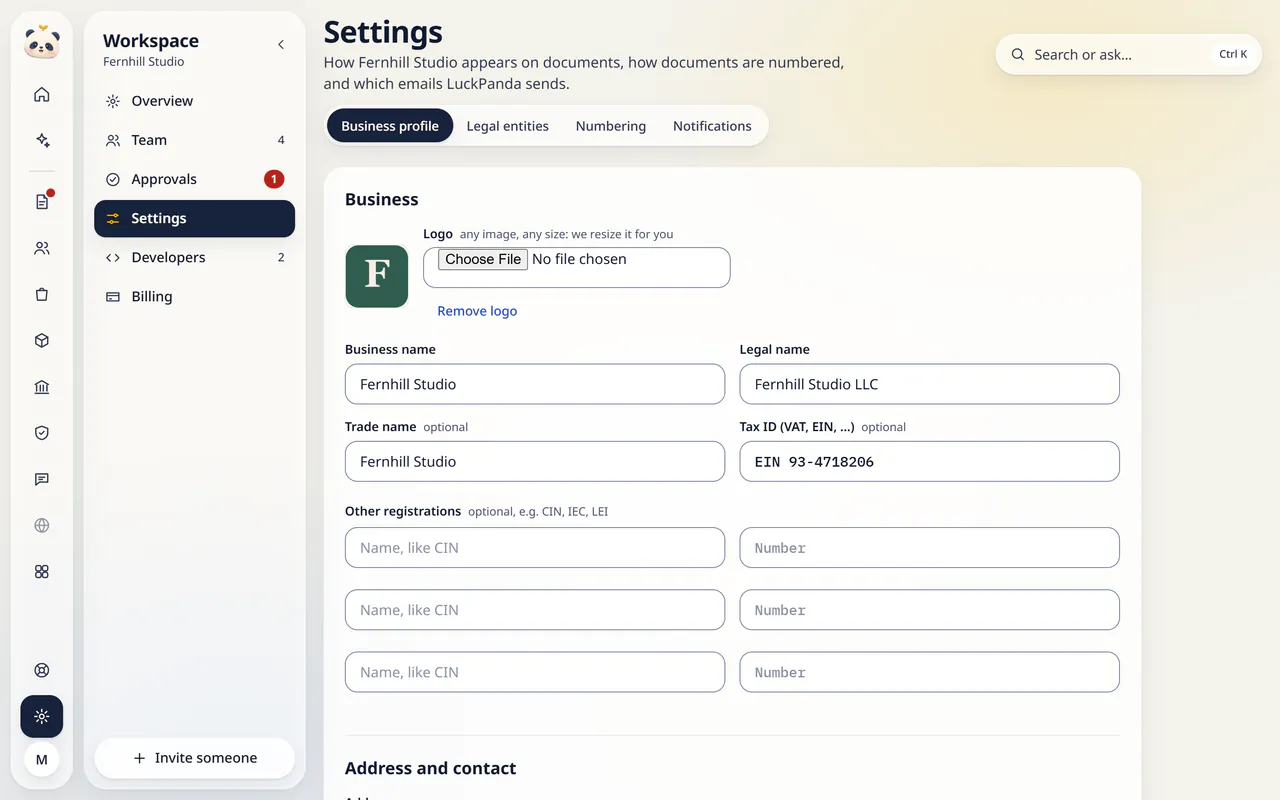Viewport: 1280px width, 800px height.
Task: Click the Remove logo link
Action: (x=477, y=311)
